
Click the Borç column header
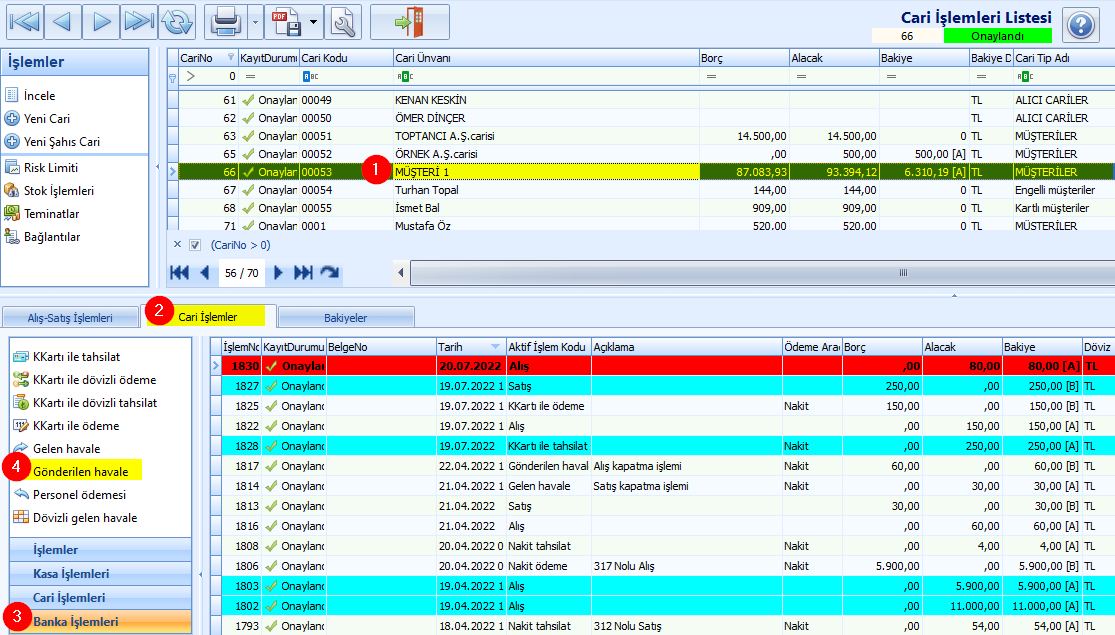744,58
